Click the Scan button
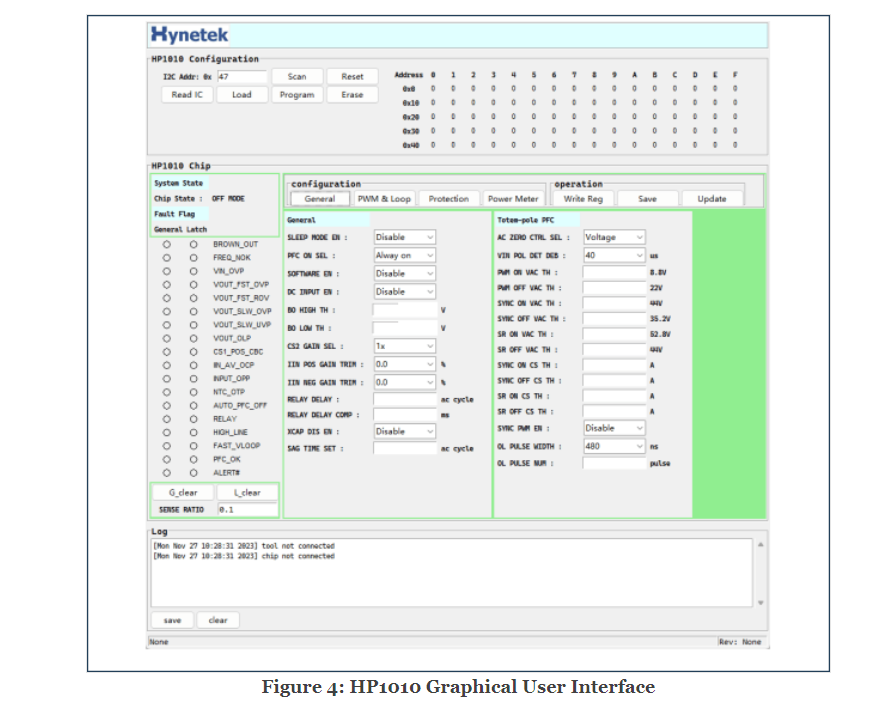Viewport: 884px width, 720px height. [297, 77]
